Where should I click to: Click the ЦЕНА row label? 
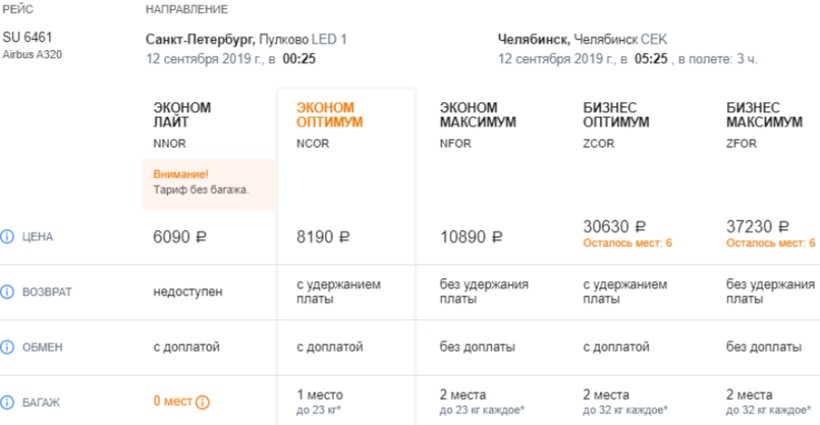click(x=39, y=238)
